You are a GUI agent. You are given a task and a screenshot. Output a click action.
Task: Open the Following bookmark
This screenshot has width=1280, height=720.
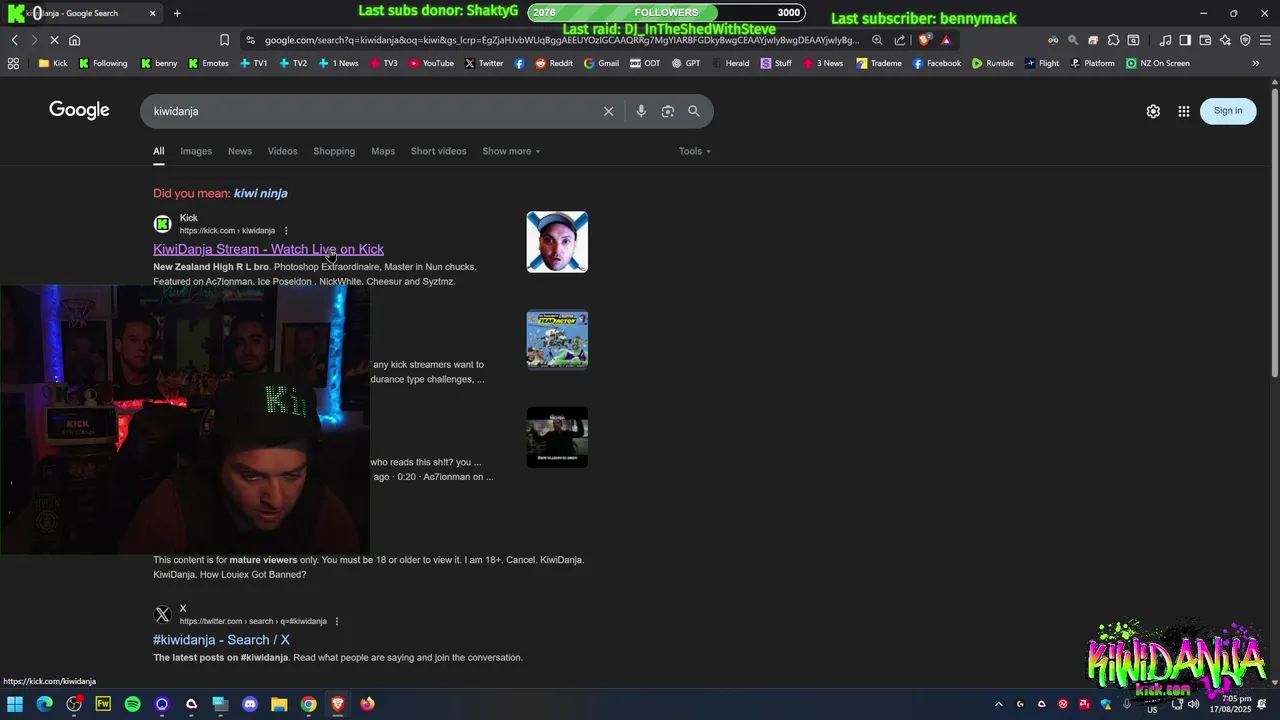[x=103, y=63]
